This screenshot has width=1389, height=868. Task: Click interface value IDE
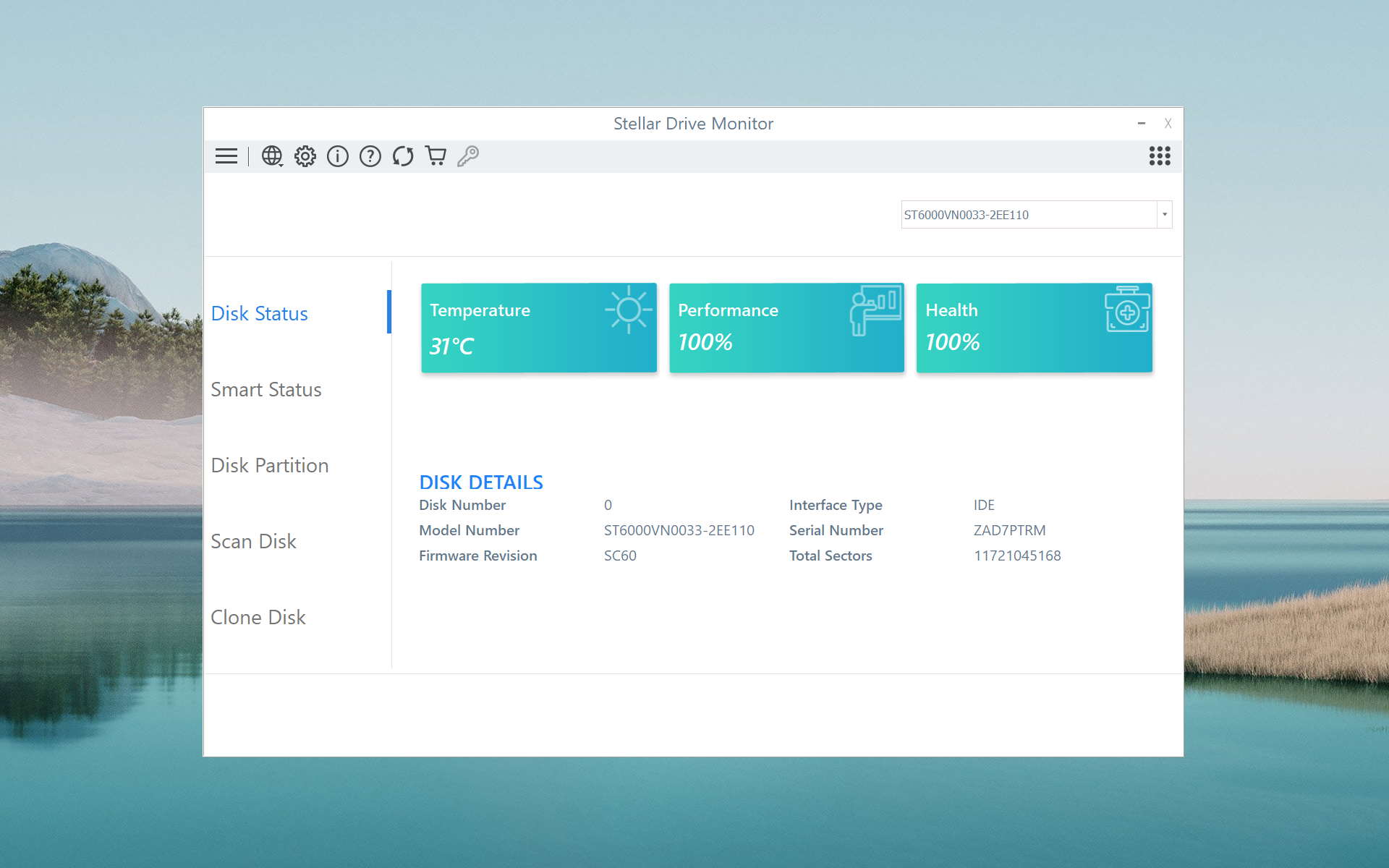(x=984, y=505)
